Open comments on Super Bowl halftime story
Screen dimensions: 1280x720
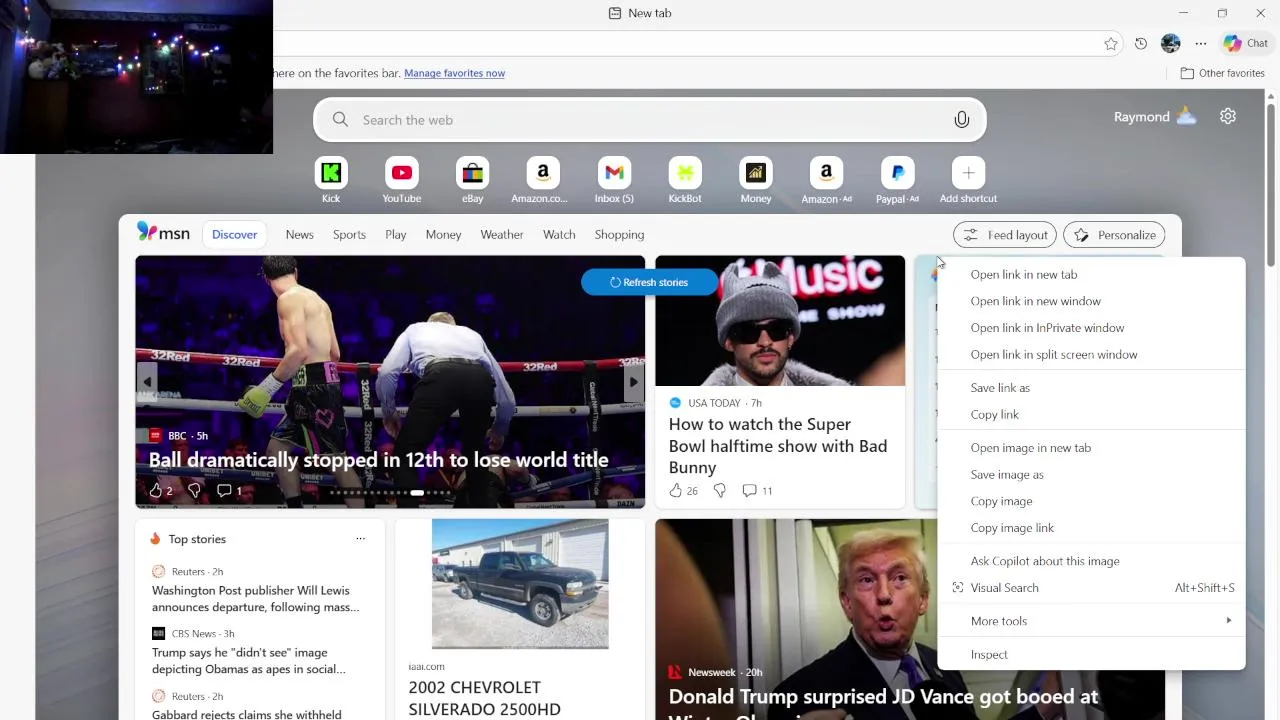[750, 490]
